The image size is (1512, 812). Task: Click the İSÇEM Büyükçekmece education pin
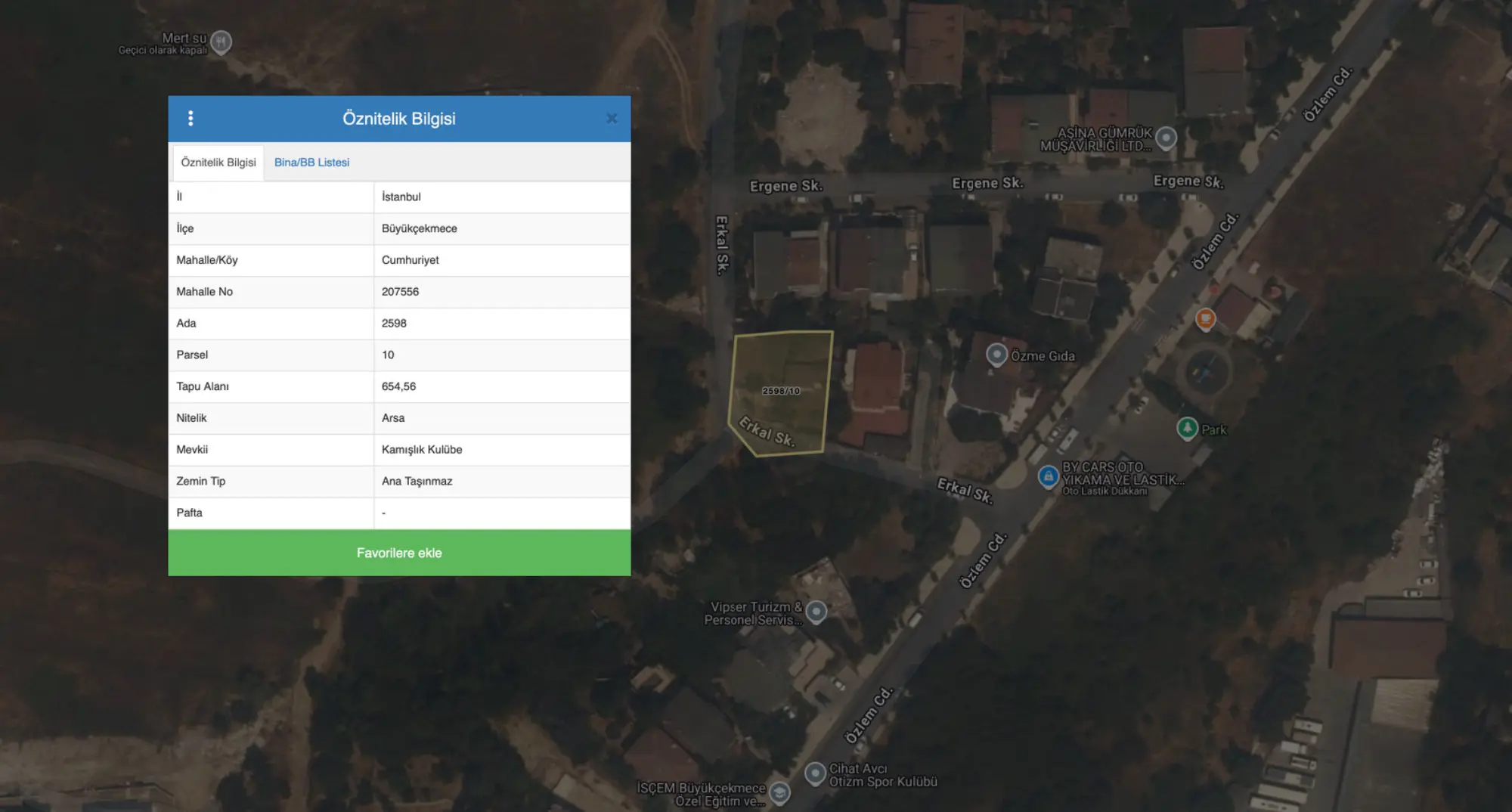coord(779,793)
